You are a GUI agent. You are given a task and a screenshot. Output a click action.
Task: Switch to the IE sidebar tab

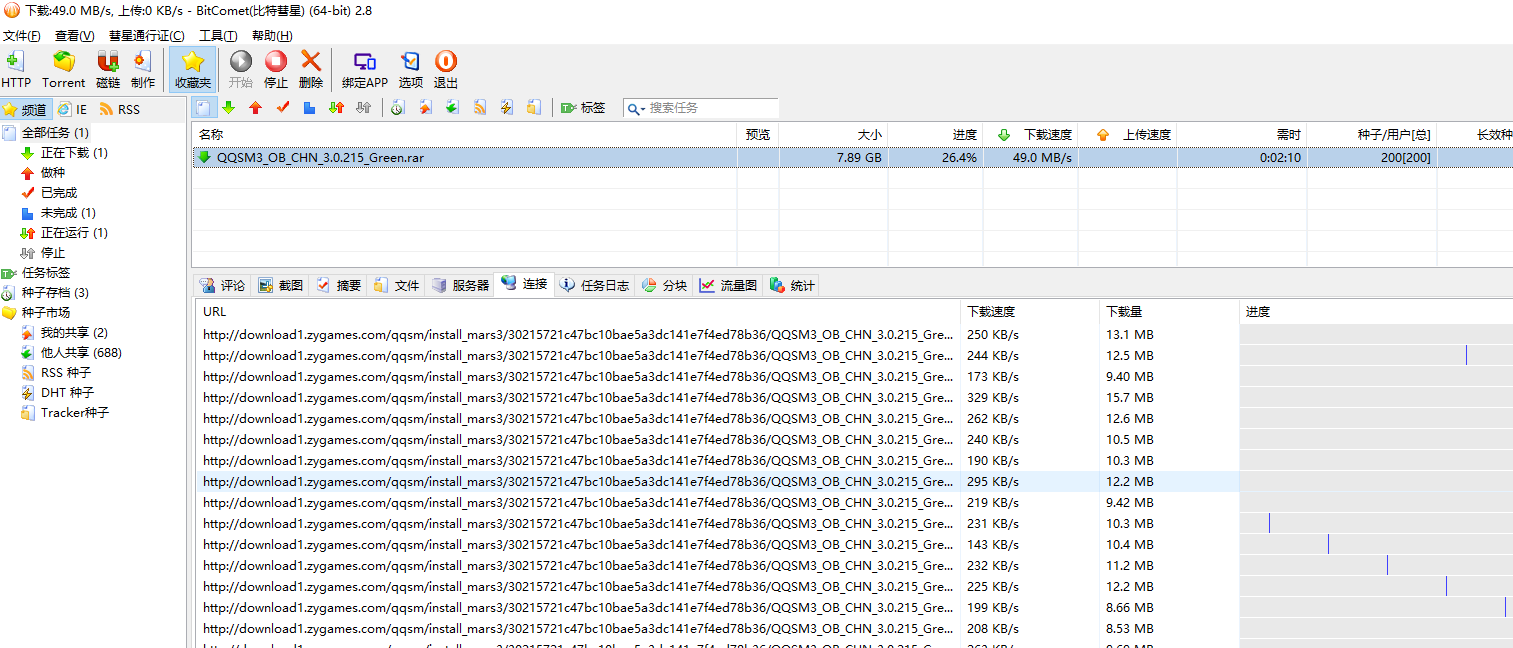pyautogui.click(x=72, y=109)
